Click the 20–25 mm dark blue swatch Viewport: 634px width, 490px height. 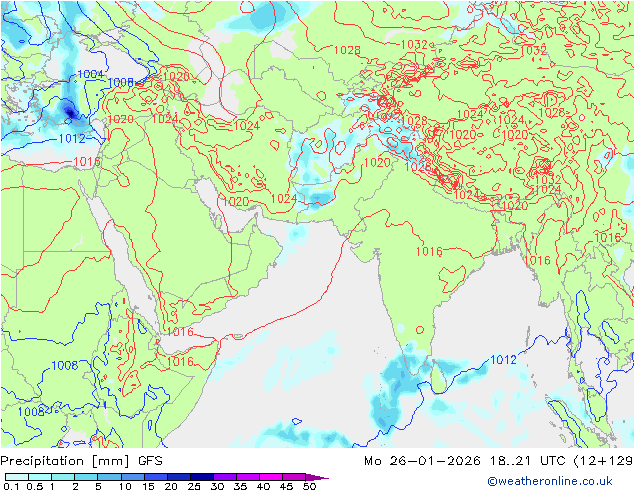tap(178, 477)
